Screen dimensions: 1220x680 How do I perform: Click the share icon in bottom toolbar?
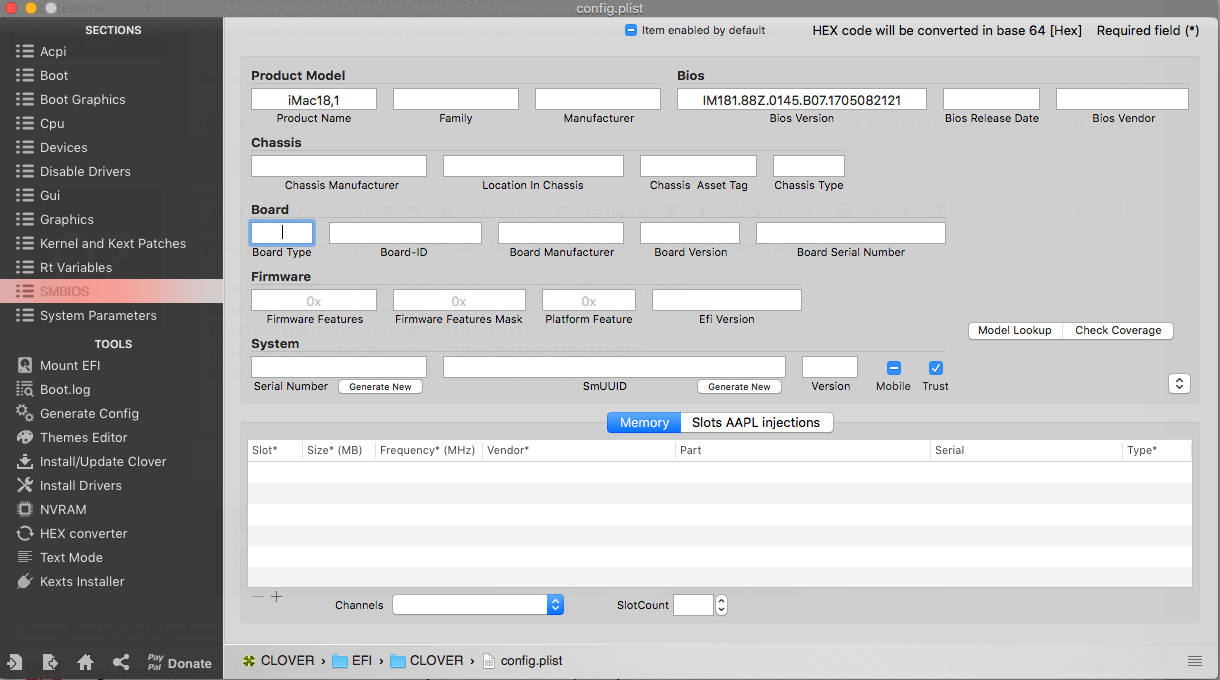tap(121, 662)
